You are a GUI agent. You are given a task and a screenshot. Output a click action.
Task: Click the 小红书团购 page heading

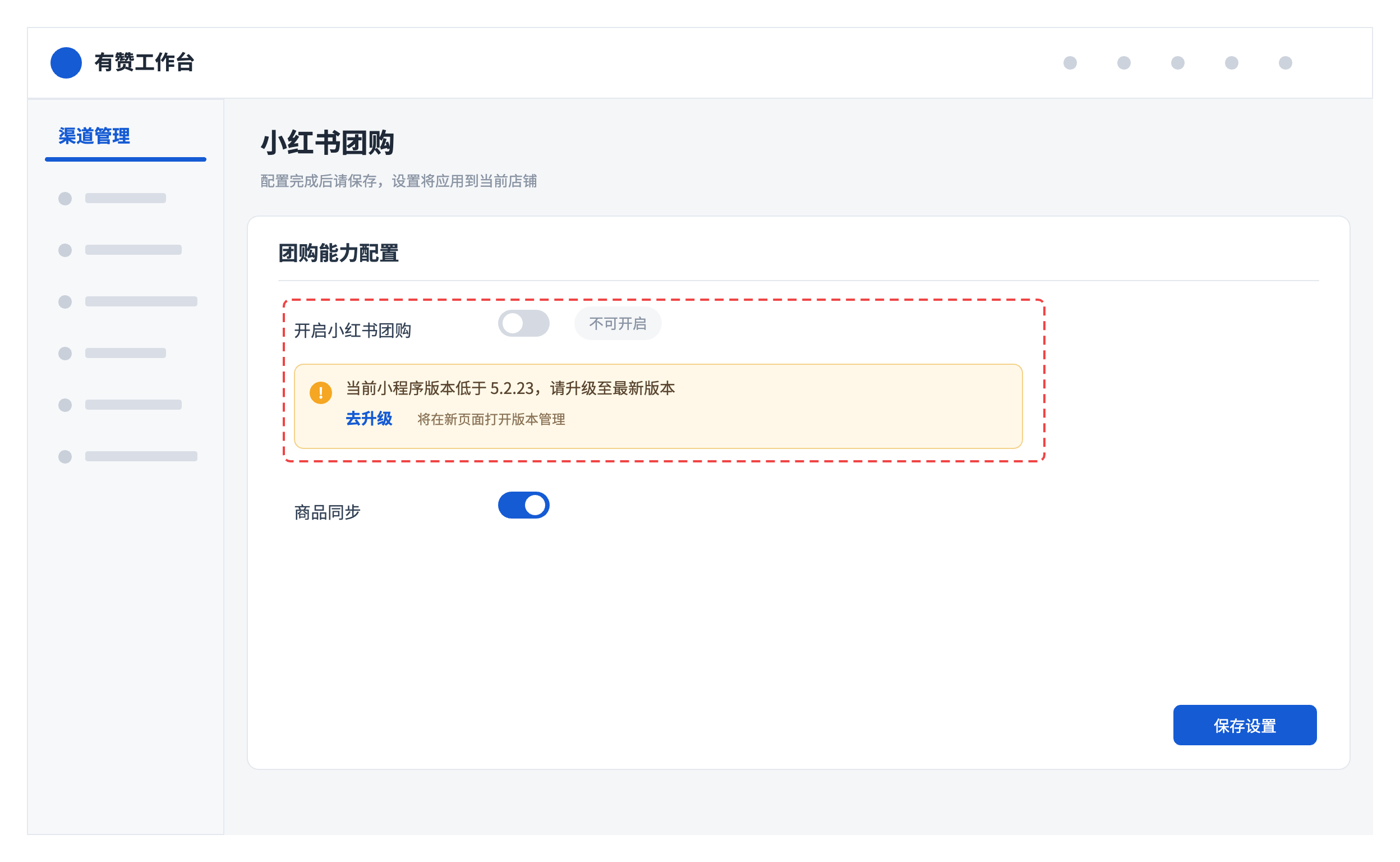[328, 143]
